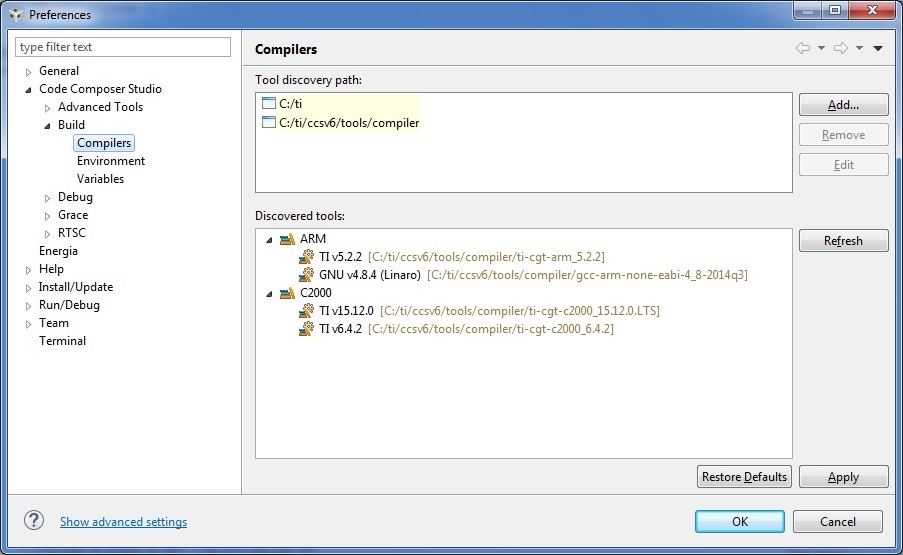The height and width of the screenshot is (555, 903).
Task: Click the TI v6.4.2 compiler icon
Action: [306, 329]
